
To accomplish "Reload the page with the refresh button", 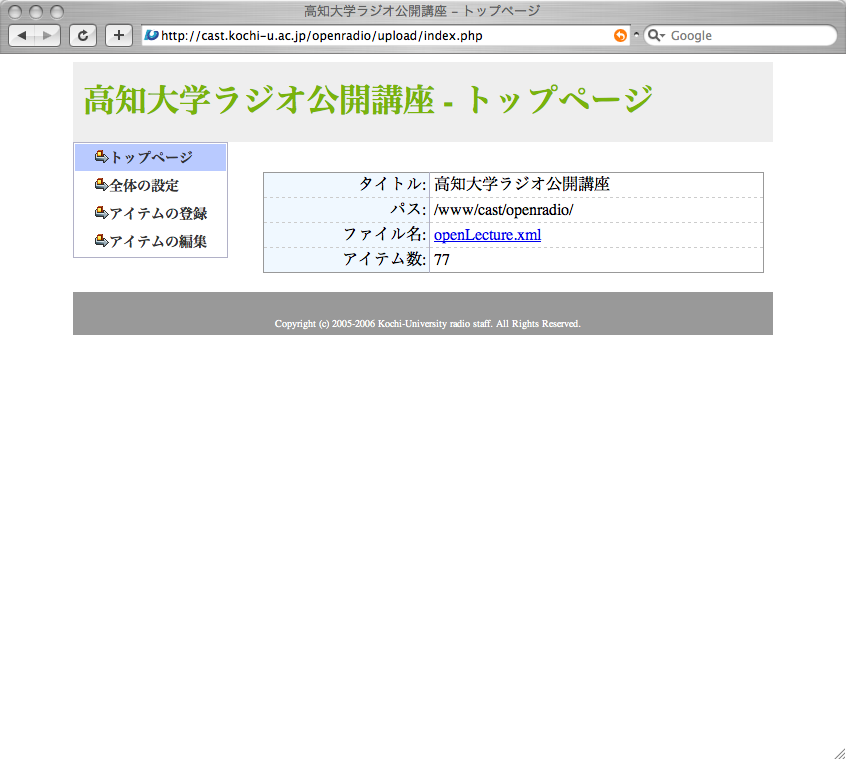I will (83, 36).
